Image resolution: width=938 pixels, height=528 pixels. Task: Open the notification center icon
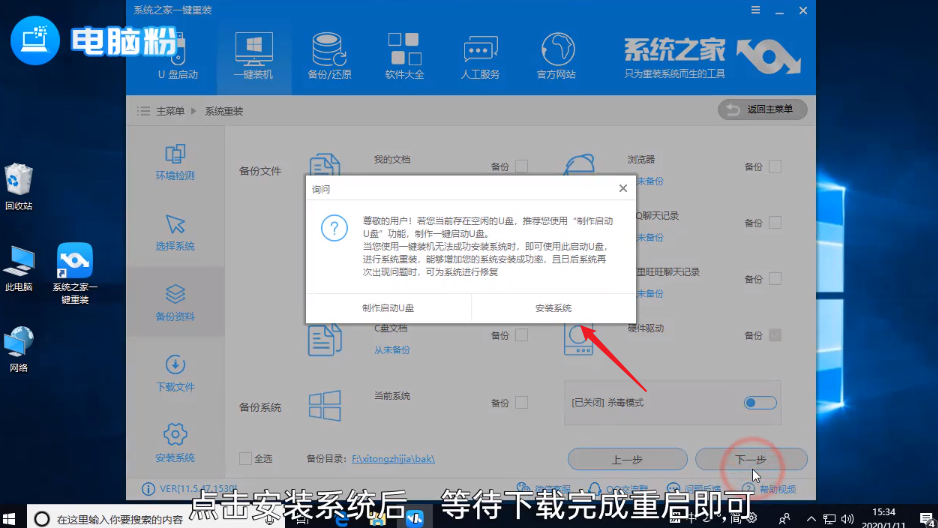click(927, 519)
